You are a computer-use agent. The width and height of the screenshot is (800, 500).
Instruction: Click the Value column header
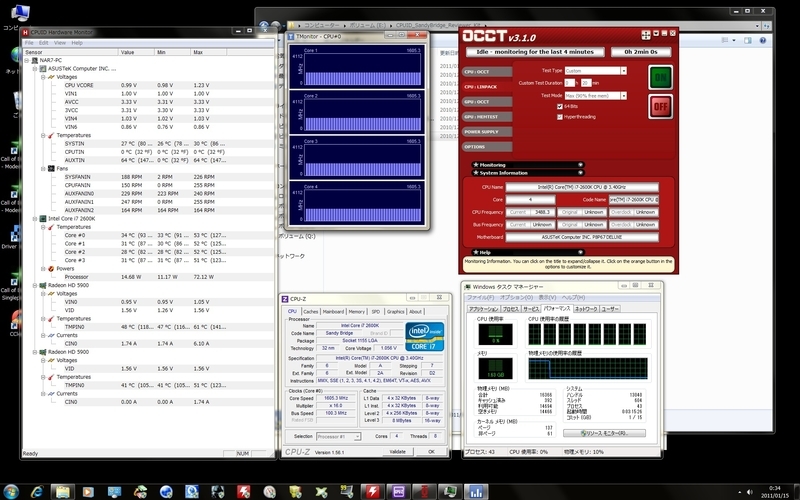[x=136, y=52]
